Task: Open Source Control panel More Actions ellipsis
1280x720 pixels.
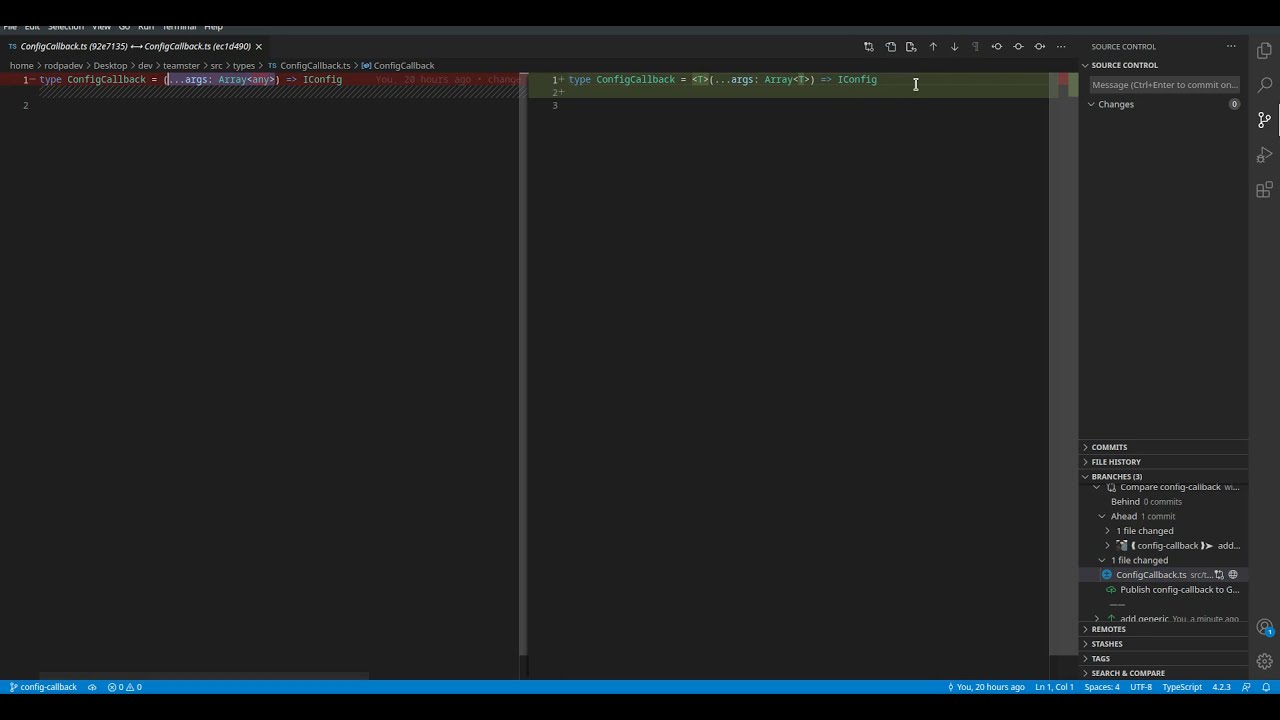Action: 1231,47
